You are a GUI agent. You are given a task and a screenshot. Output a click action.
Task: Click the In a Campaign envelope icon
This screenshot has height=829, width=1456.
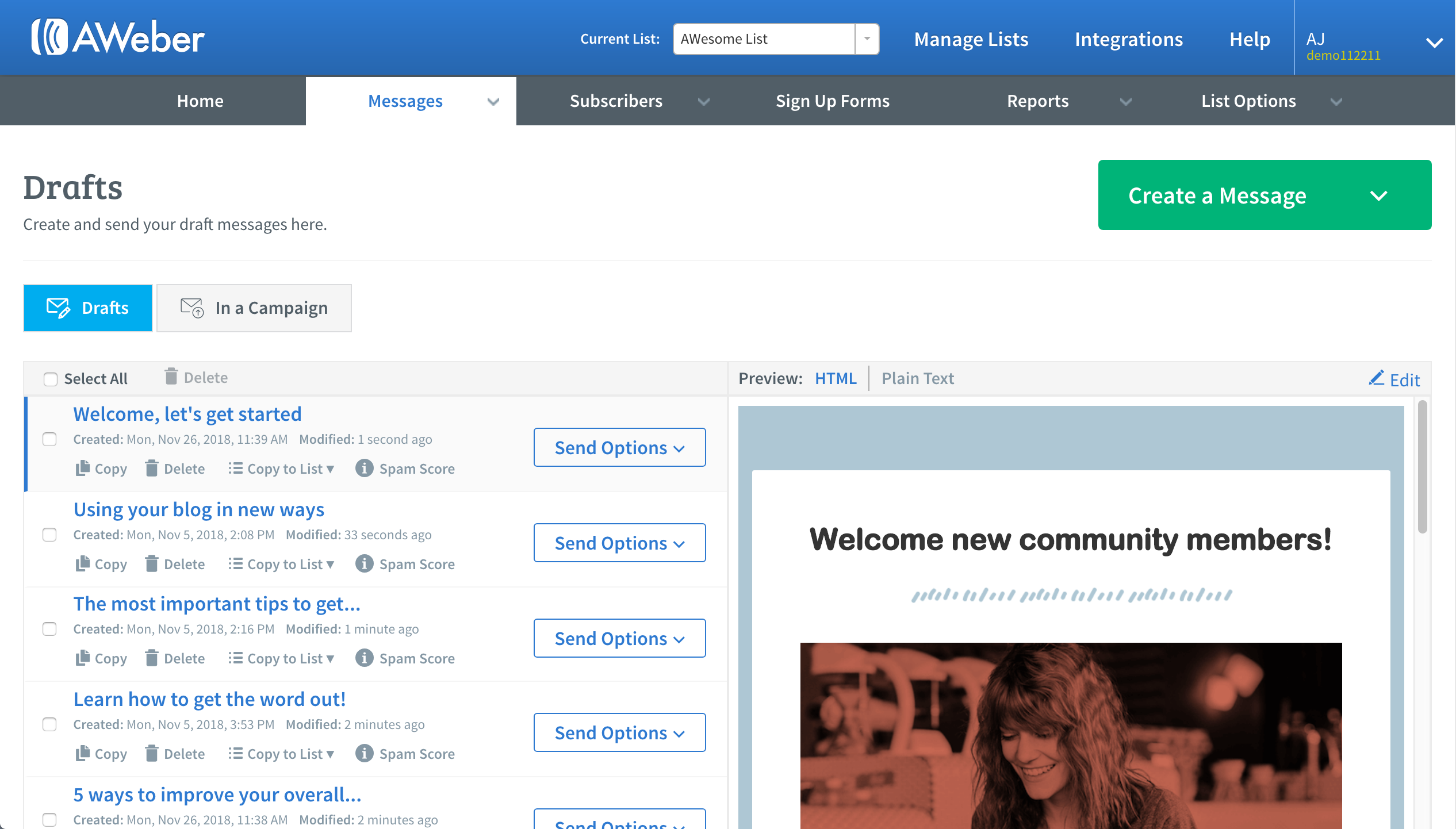coord(192,308)
